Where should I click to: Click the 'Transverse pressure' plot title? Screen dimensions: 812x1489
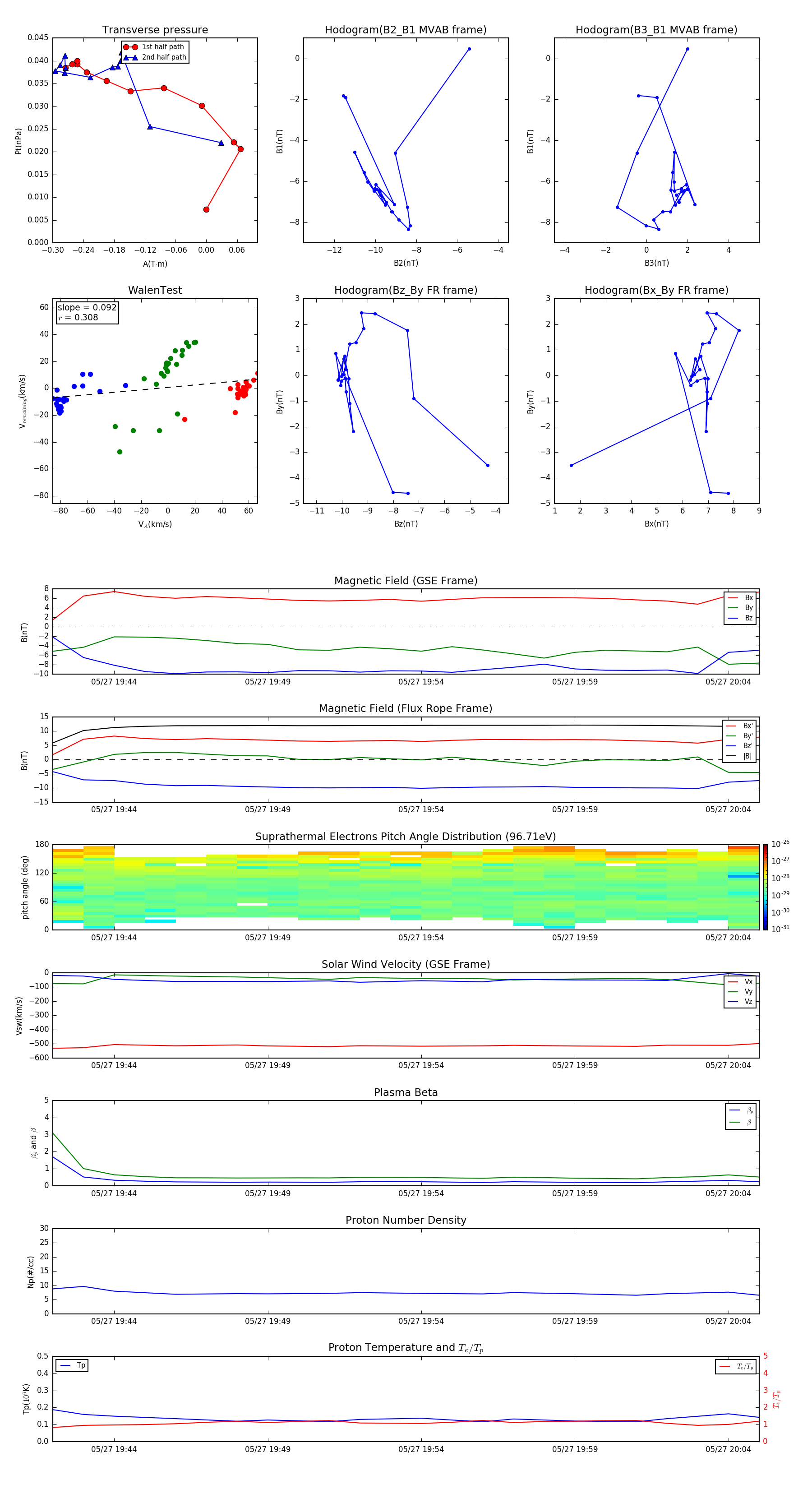click(x=155, y=30)
